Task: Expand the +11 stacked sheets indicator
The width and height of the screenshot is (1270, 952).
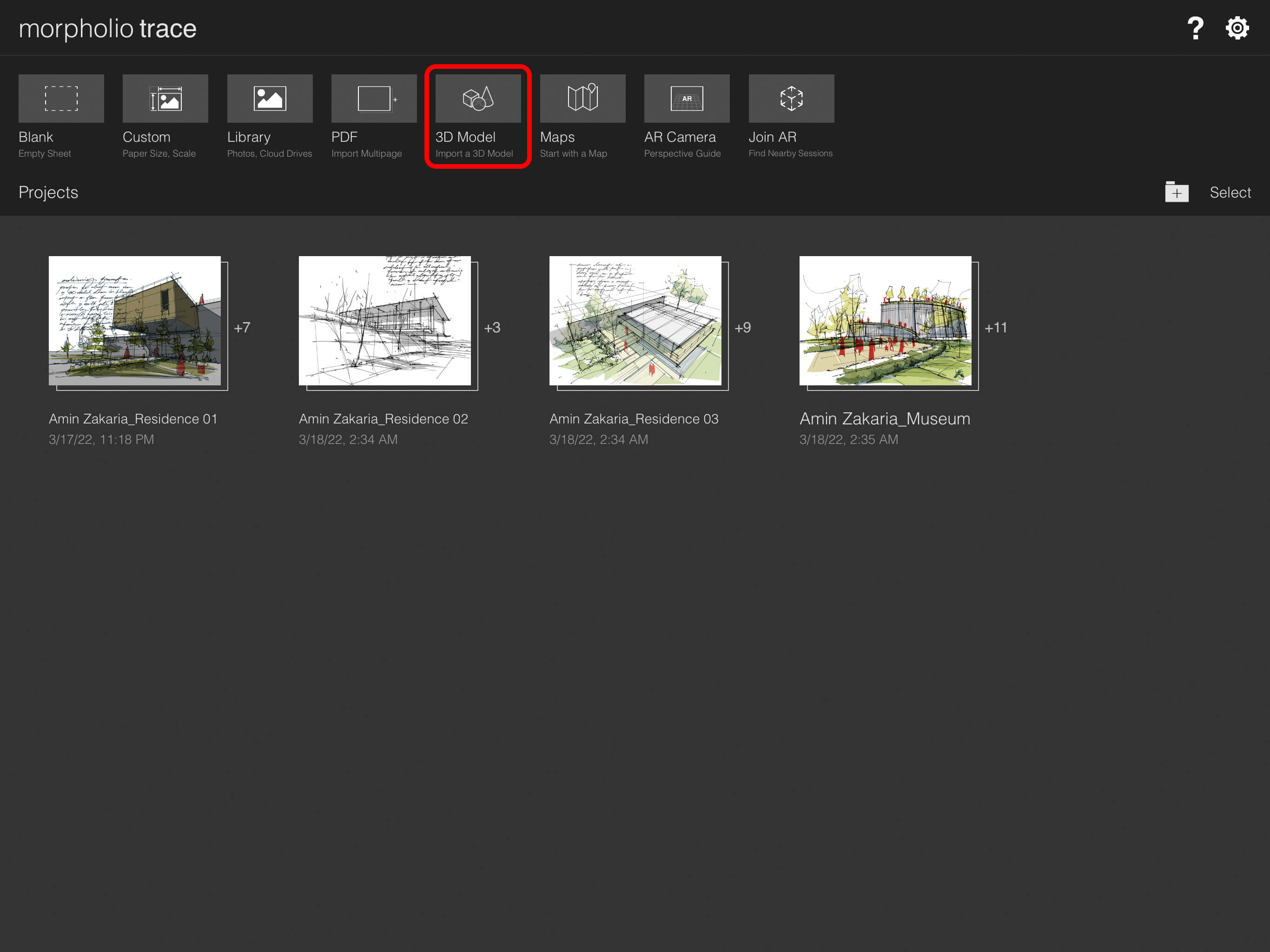Action: (996, 328)
